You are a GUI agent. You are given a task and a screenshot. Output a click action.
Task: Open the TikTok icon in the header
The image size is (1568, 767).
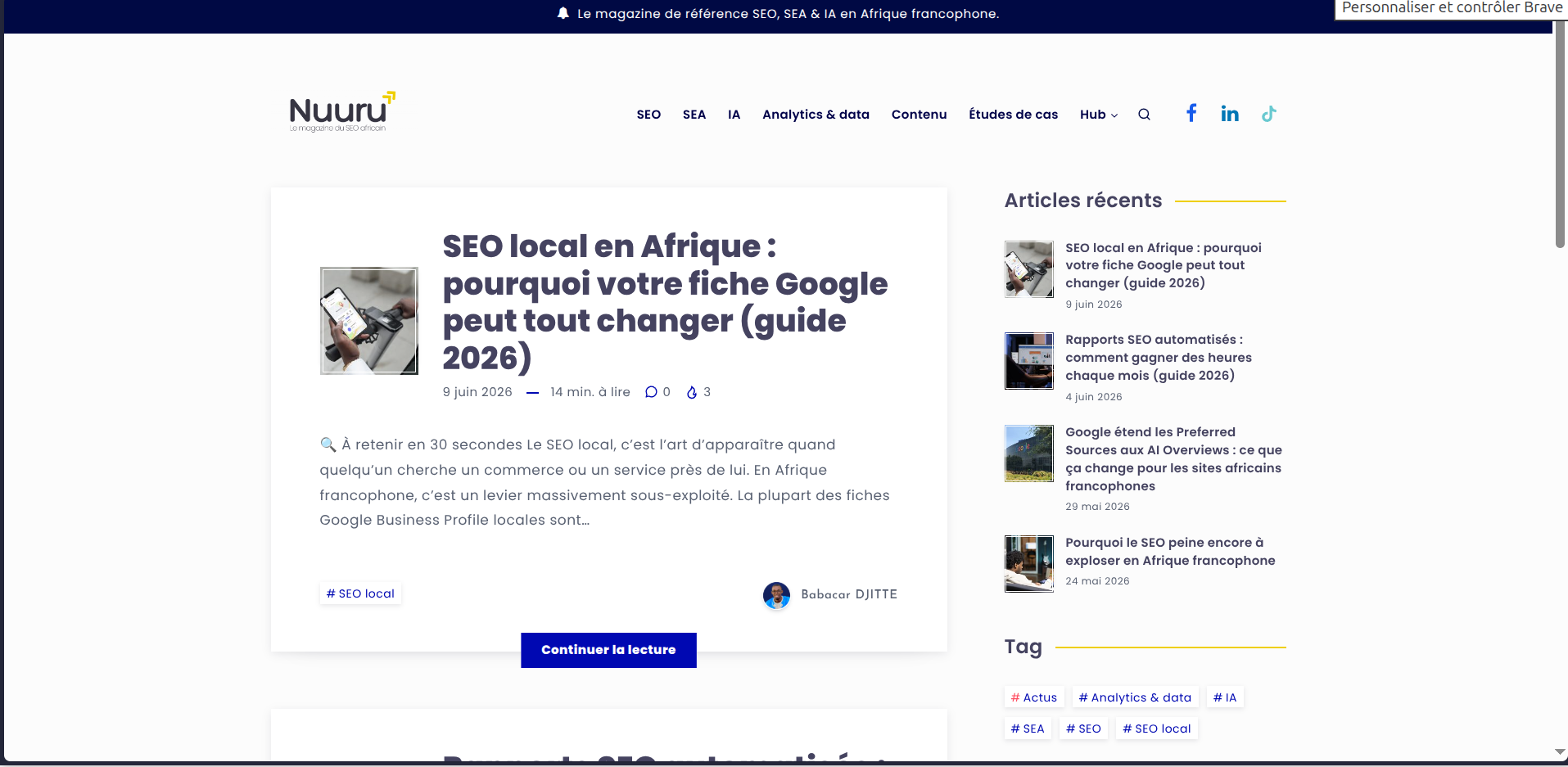pos(1268,114)
